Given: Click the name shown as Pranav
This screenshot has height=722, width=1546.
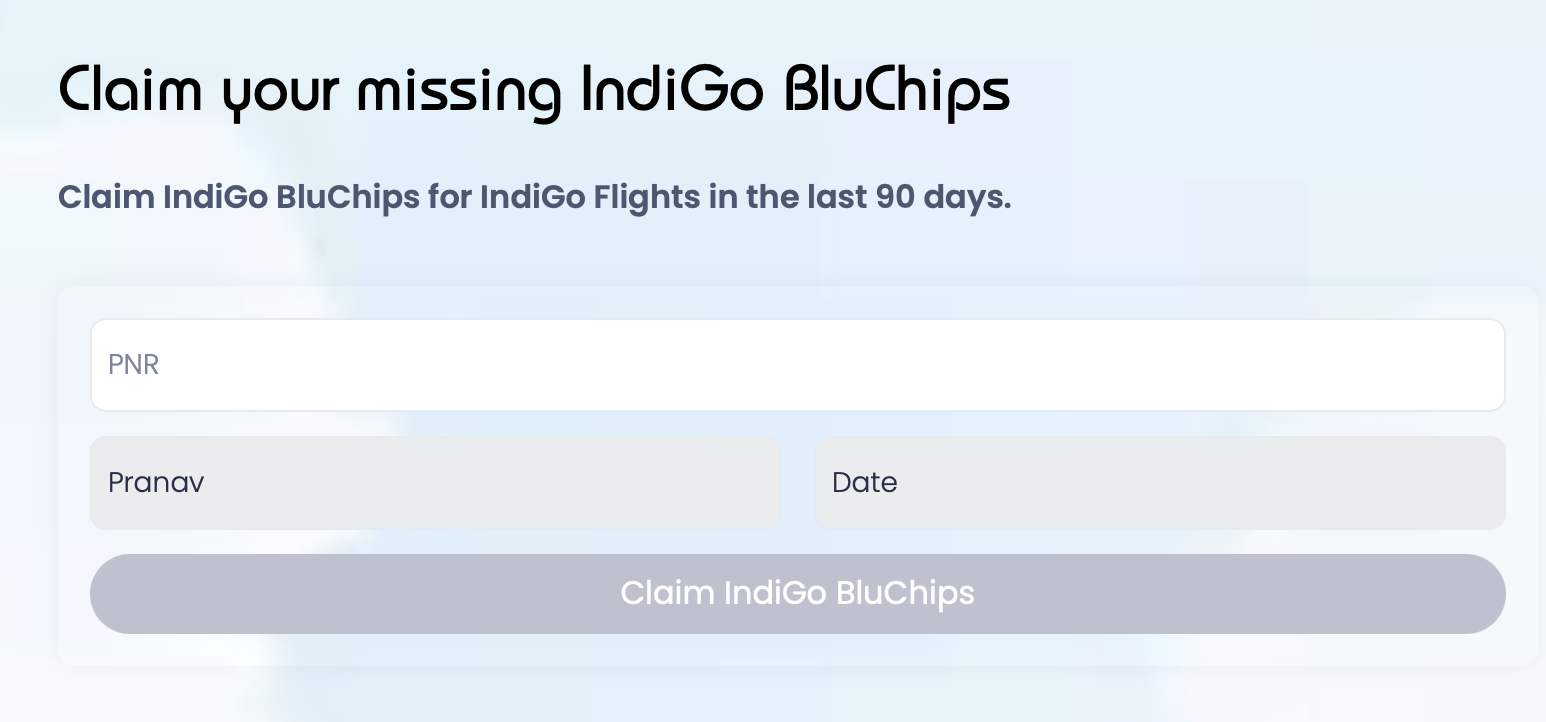Looking at the screenshot, I should 156,483.
